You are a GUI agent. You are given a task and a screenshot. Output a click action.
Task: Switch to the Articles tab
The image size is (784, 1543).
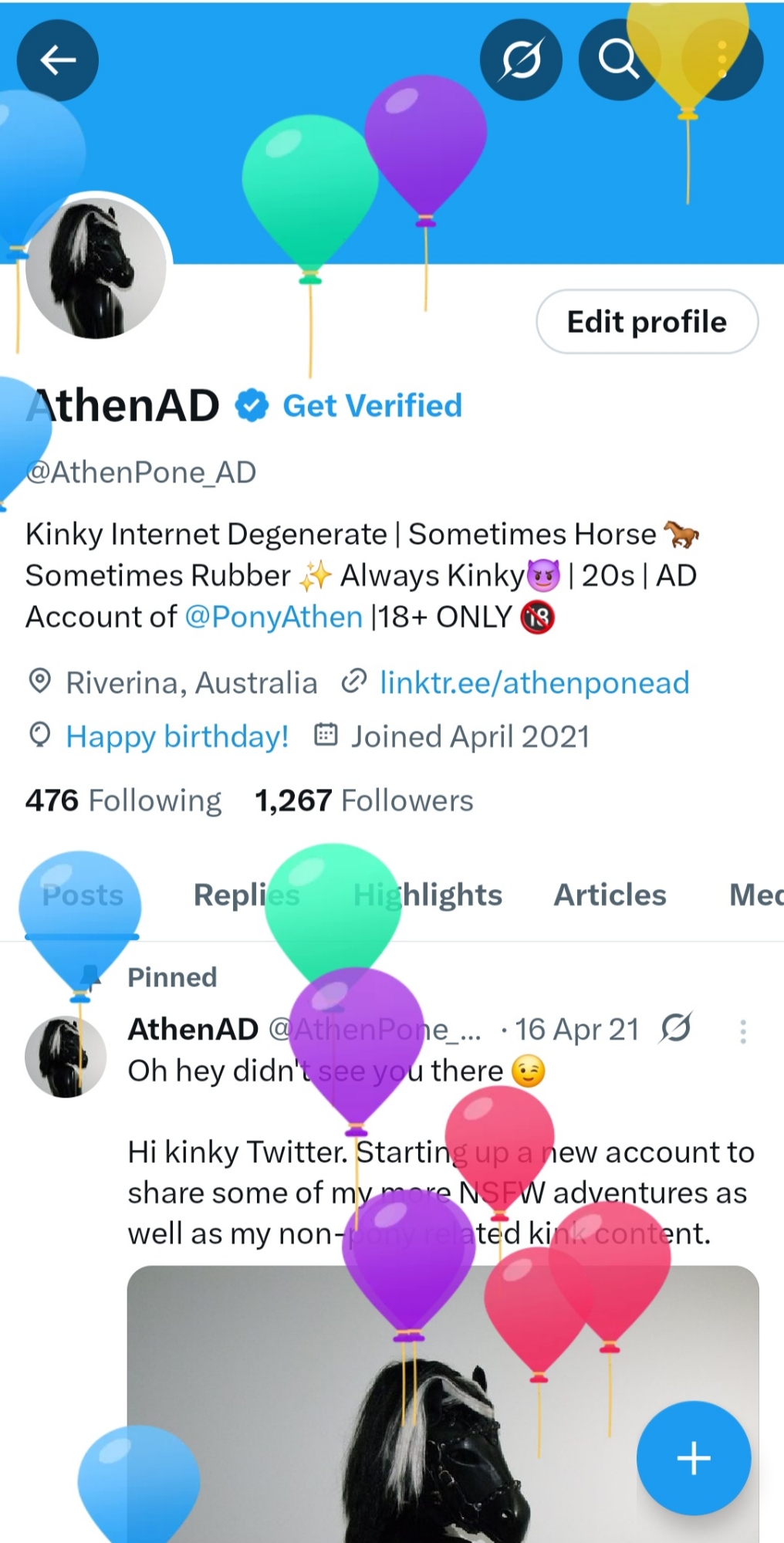610,895
